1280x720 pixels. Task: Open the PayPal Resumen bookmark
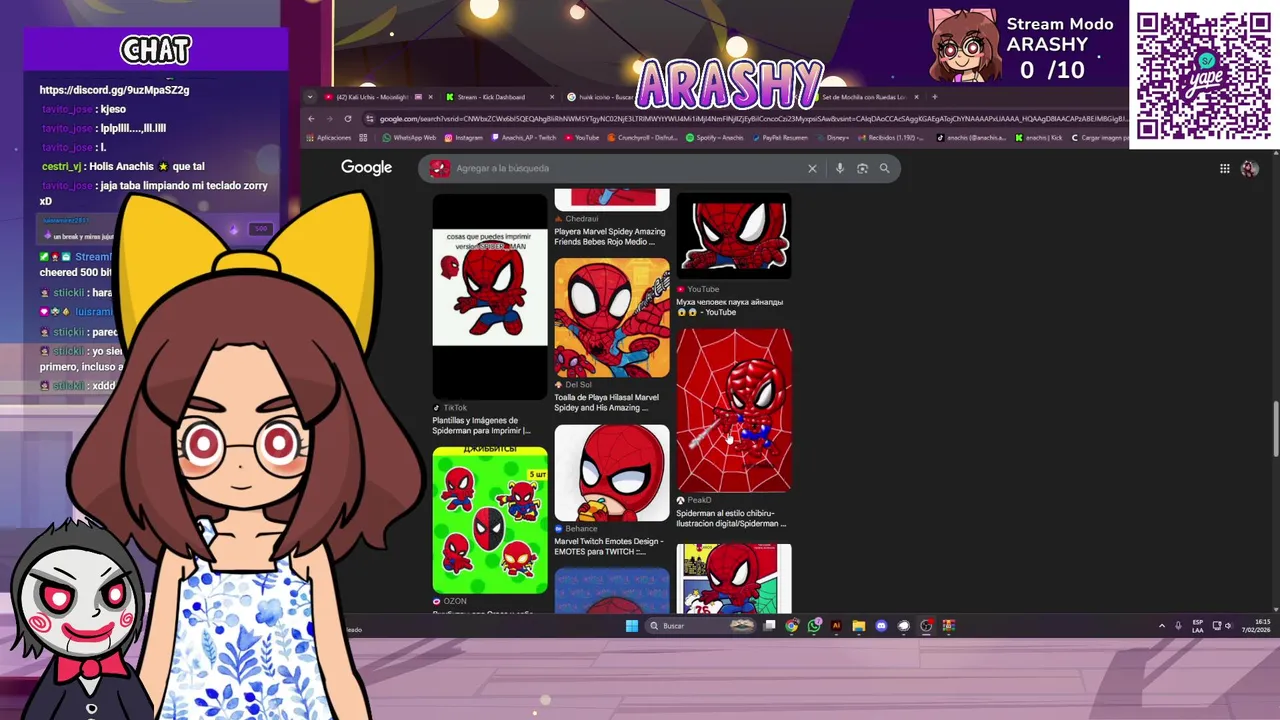click(780, 138)
